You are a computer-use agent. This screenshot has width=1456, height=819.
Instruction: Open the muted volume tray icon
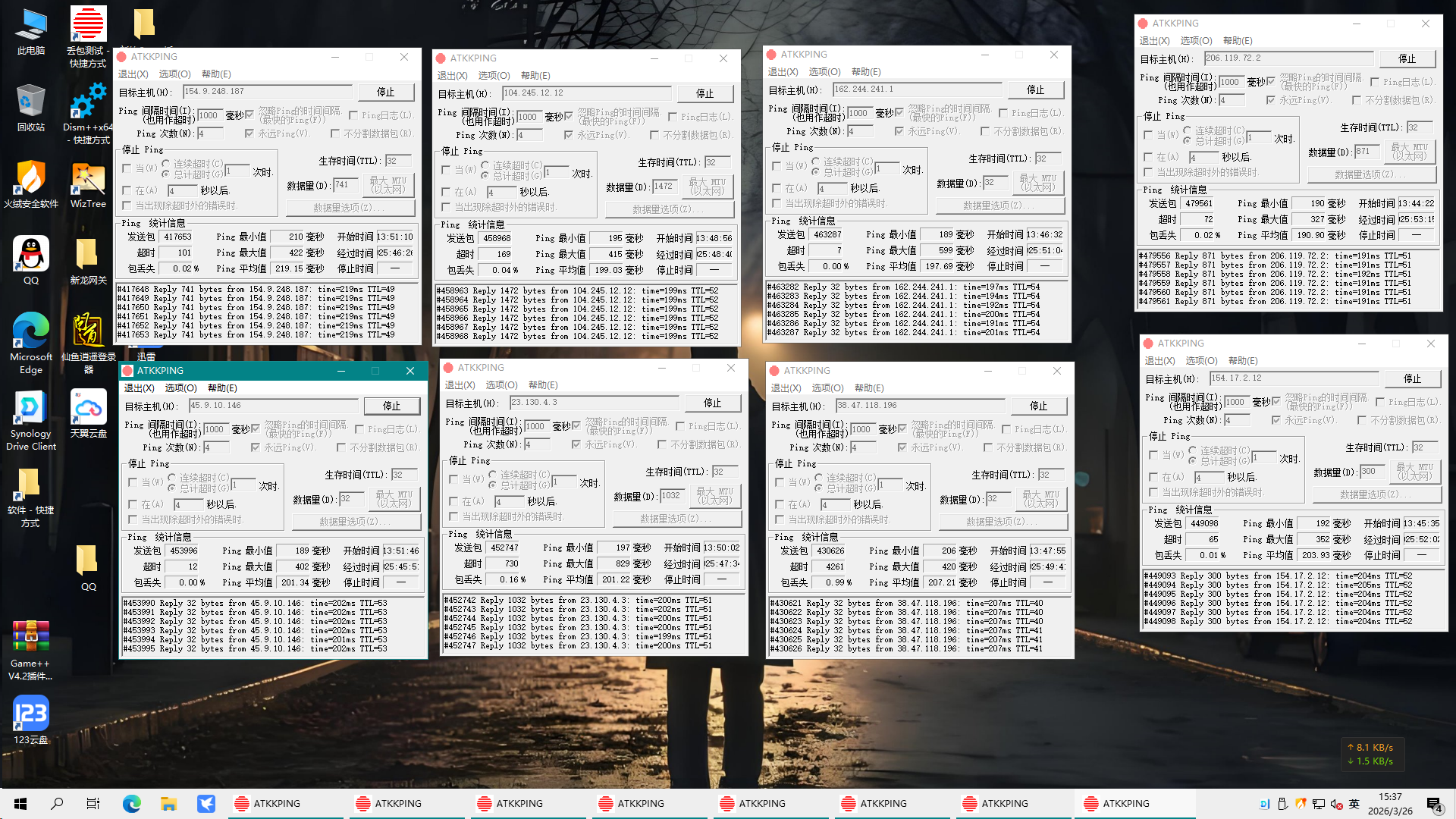(1336, 804)
